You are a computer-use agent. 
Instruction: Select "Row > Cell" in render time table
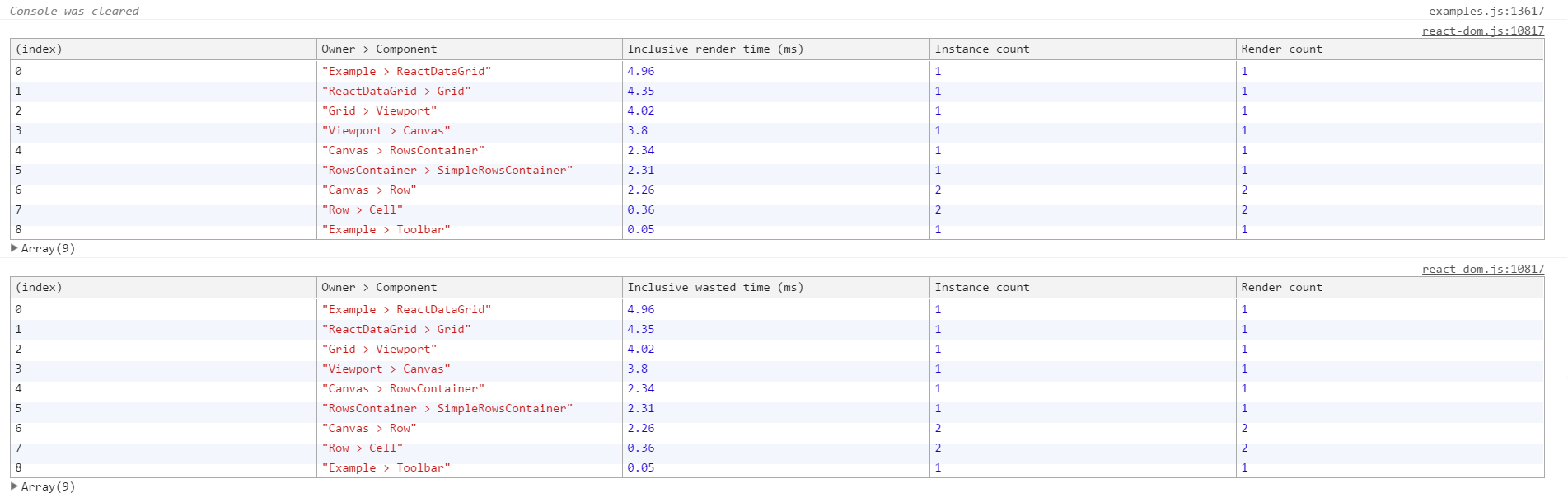tap(363, 209)
